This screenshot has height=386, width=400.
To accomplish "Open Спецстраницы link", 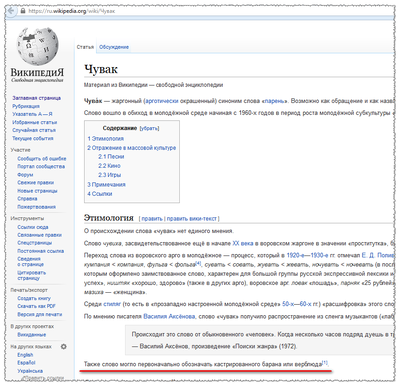I will click(35, 243).
